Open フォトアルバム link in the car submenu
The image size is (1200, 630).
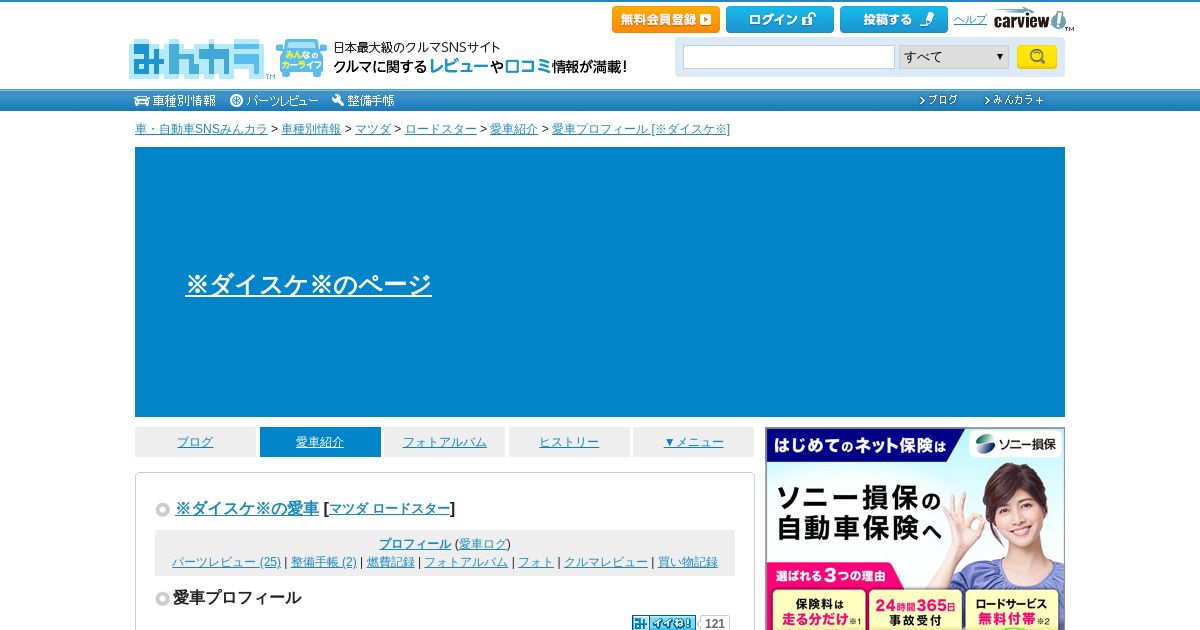tap(466, 562)
